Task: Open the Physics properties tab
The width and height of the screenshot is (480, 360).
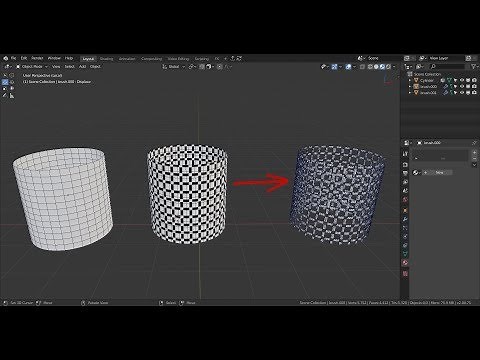Action: tap(405, 237)
